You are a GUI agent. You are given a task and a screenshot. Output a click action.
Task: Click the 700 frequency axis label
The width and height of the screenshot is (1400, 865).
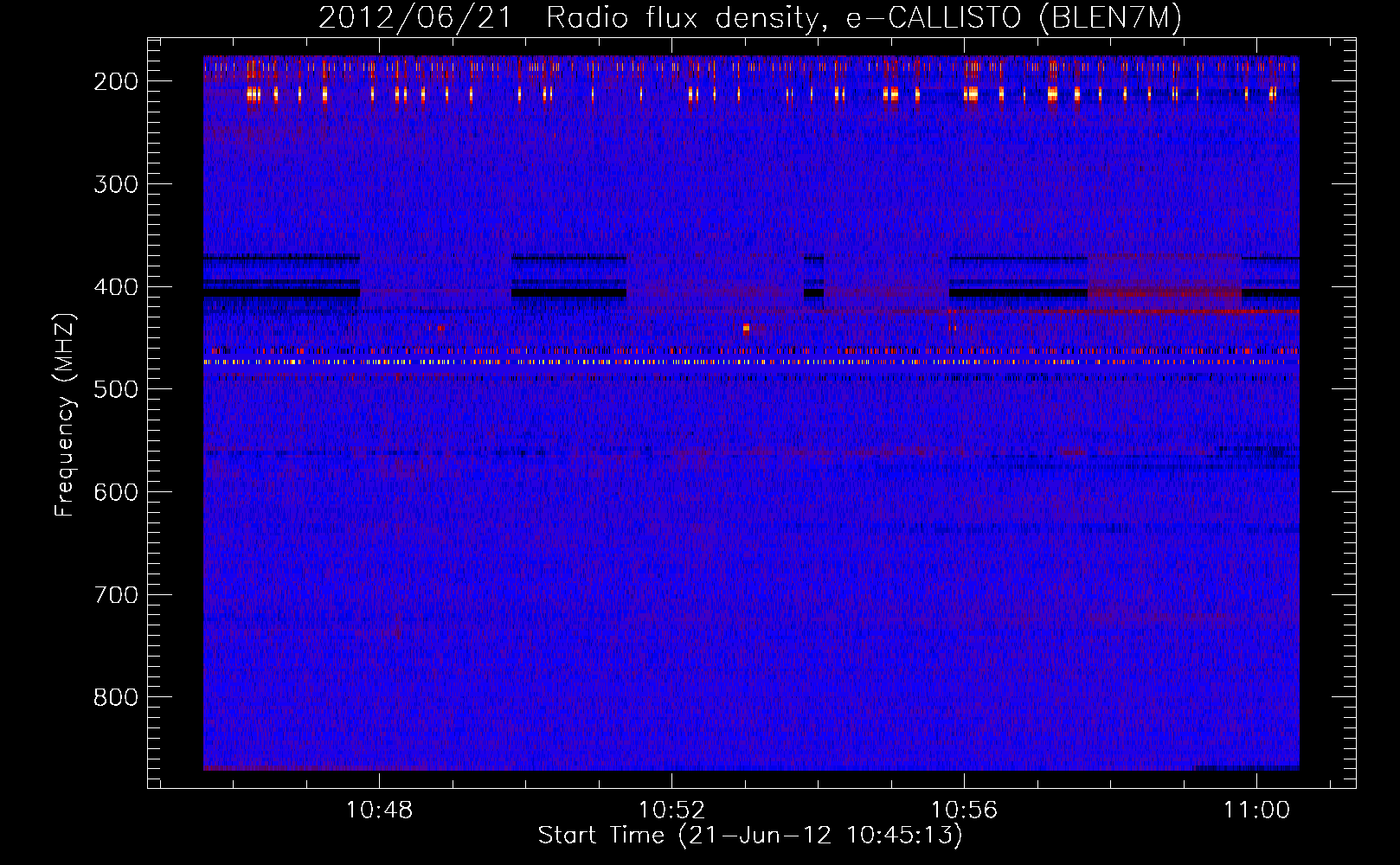116,595
